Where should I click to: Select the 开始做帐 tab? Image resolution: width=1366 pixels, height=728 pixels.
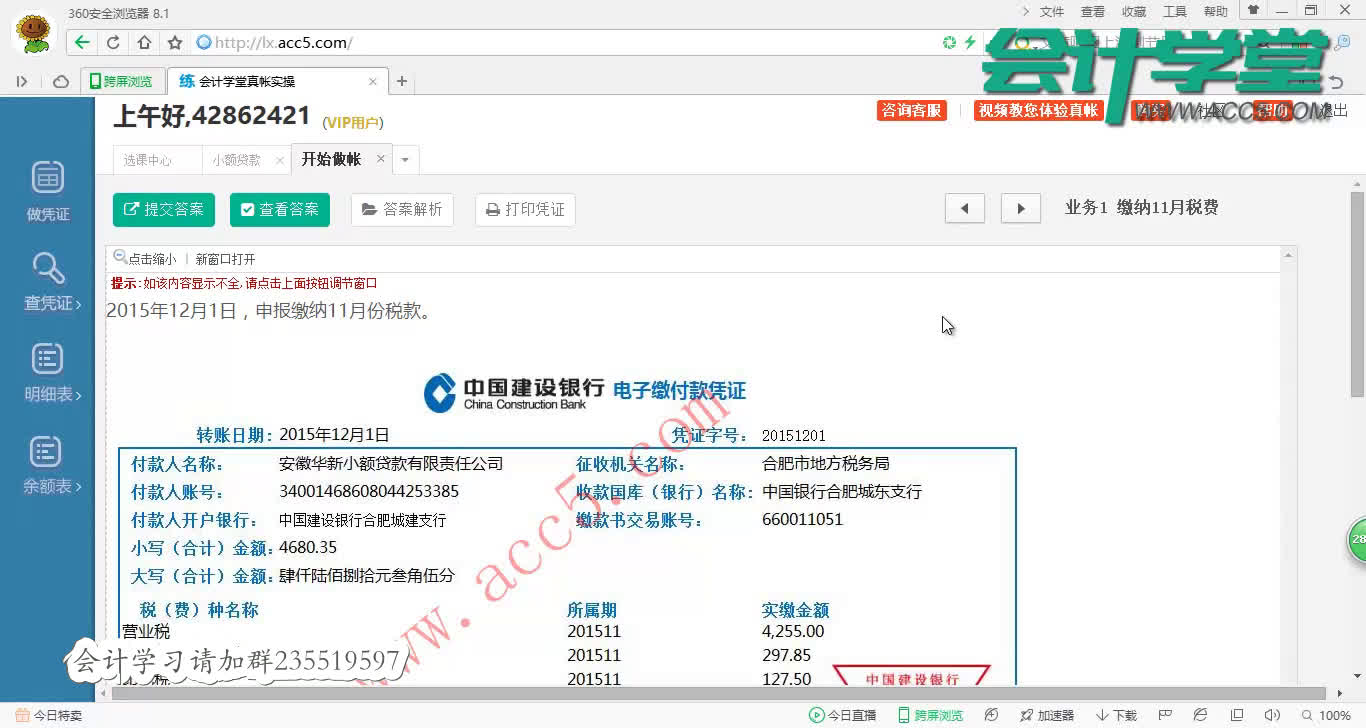(x=331, y=159)
